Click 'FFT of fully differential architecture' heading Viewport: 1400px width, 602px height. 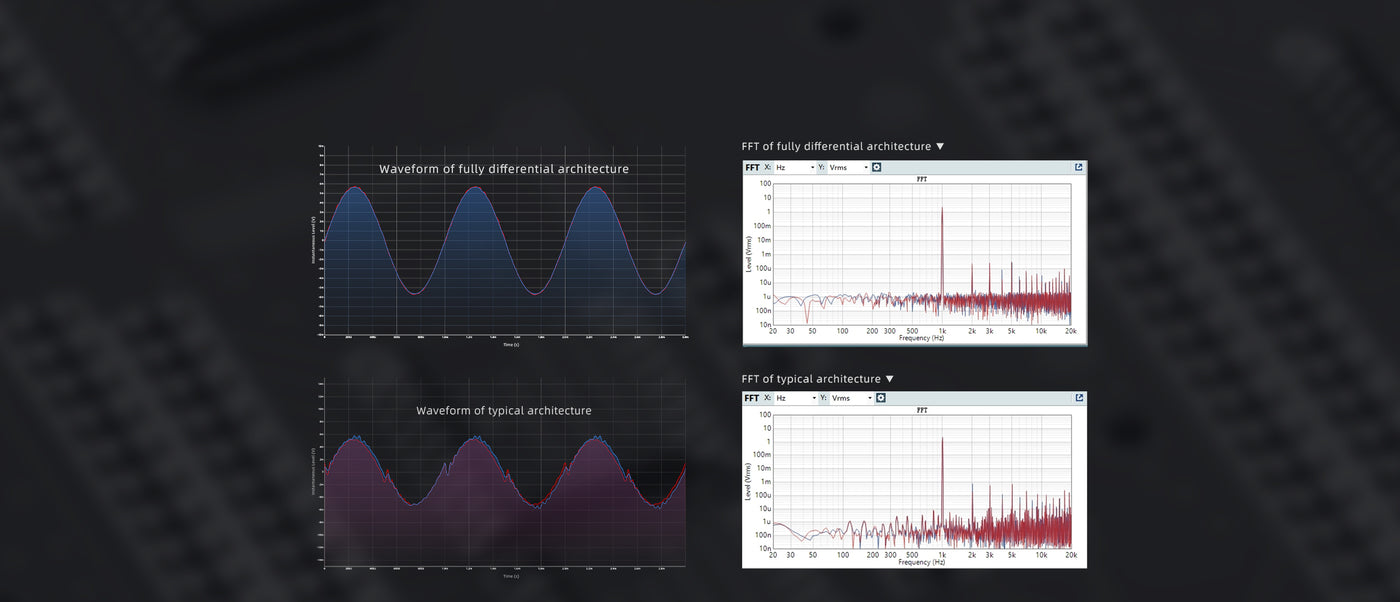pyautogui.click(x=836, y=147)
